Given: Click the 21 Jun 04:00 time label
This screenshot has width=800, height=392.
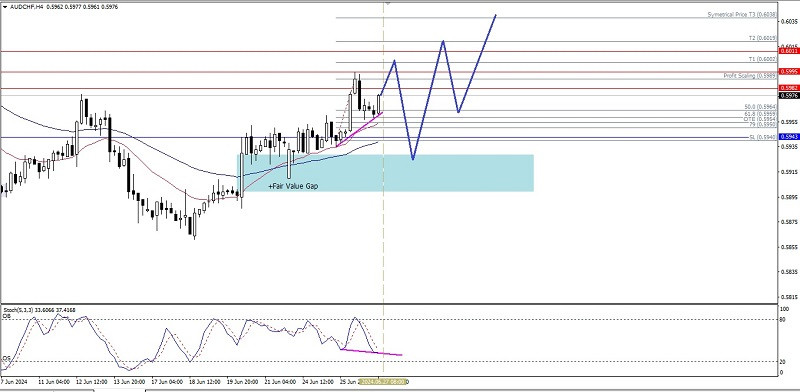Looking at the screenshot, I should [279, 381].
